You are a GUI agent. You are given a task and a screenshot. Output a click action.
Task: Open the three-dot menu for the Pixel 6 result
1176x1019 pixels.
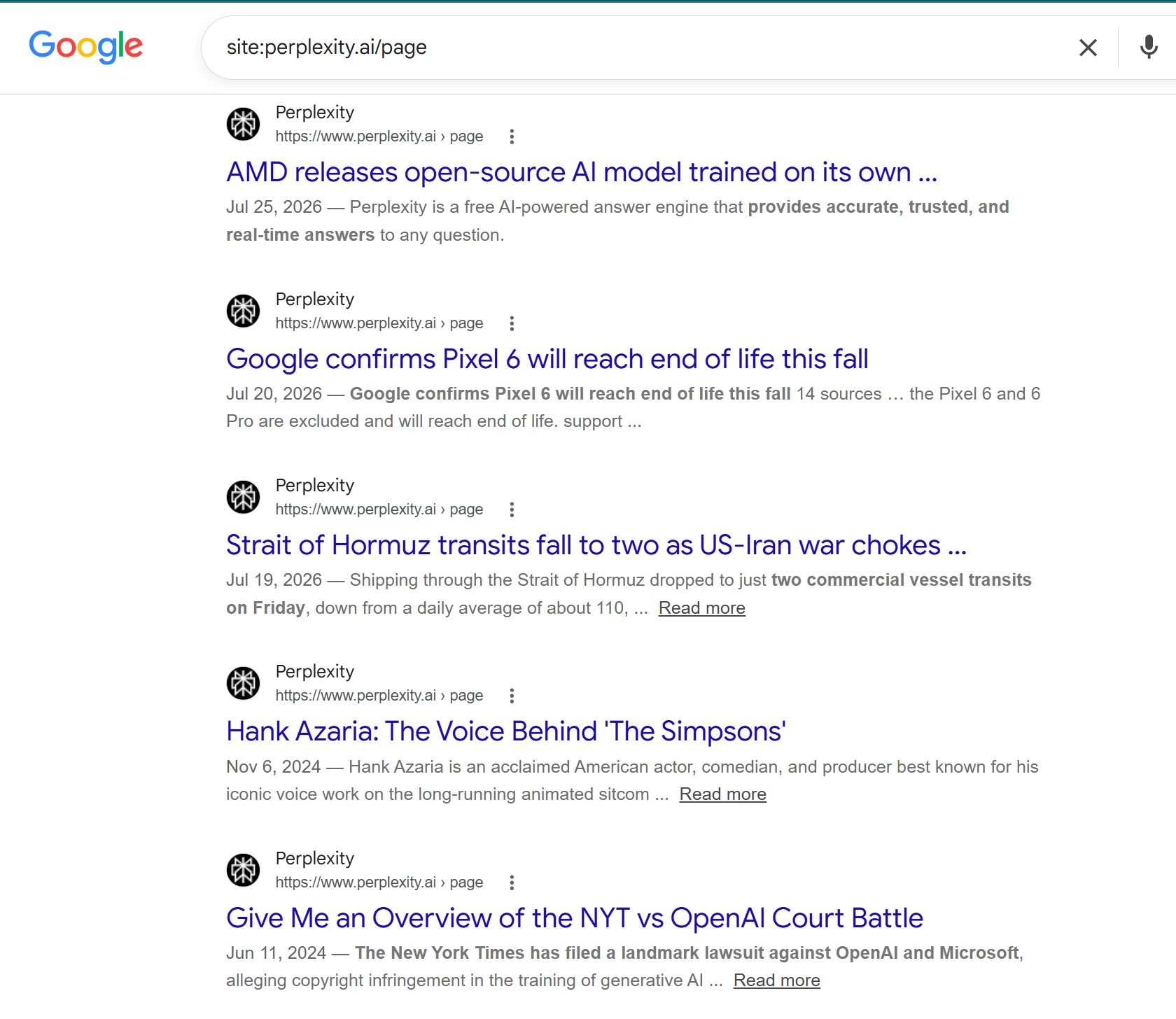tap(512, 323)
